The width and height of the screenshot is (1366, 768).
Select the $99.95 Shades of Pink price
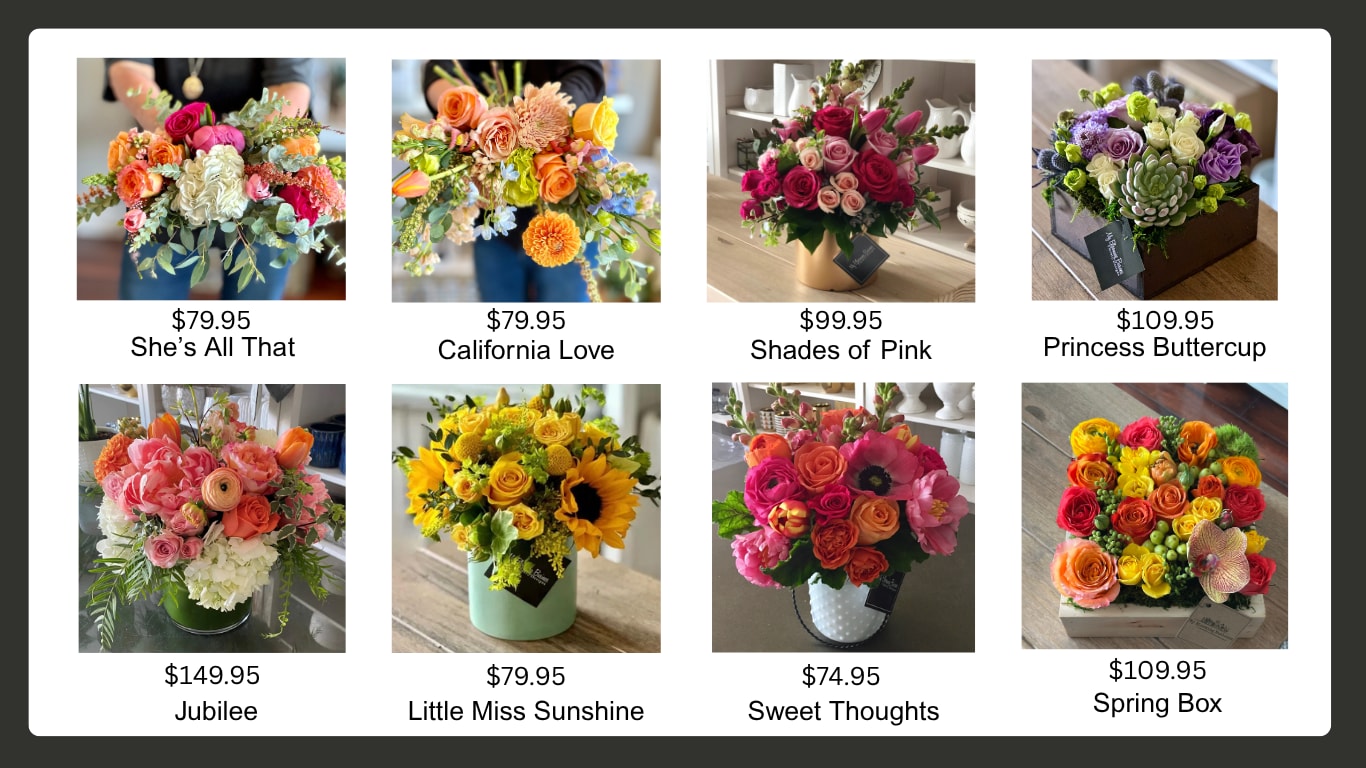(841, 320)
